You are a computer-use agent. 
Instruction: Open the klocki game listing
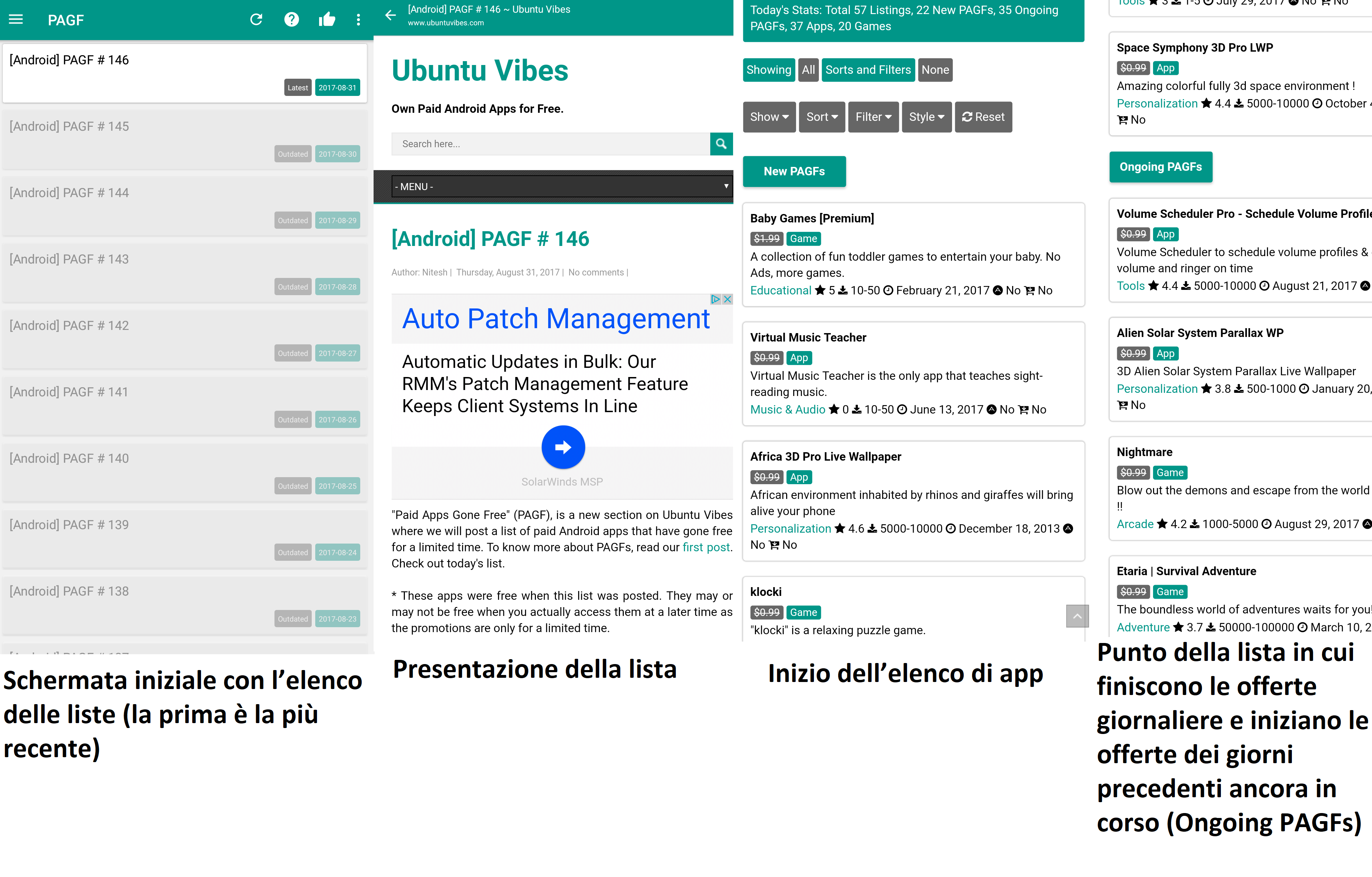(913, 609)
